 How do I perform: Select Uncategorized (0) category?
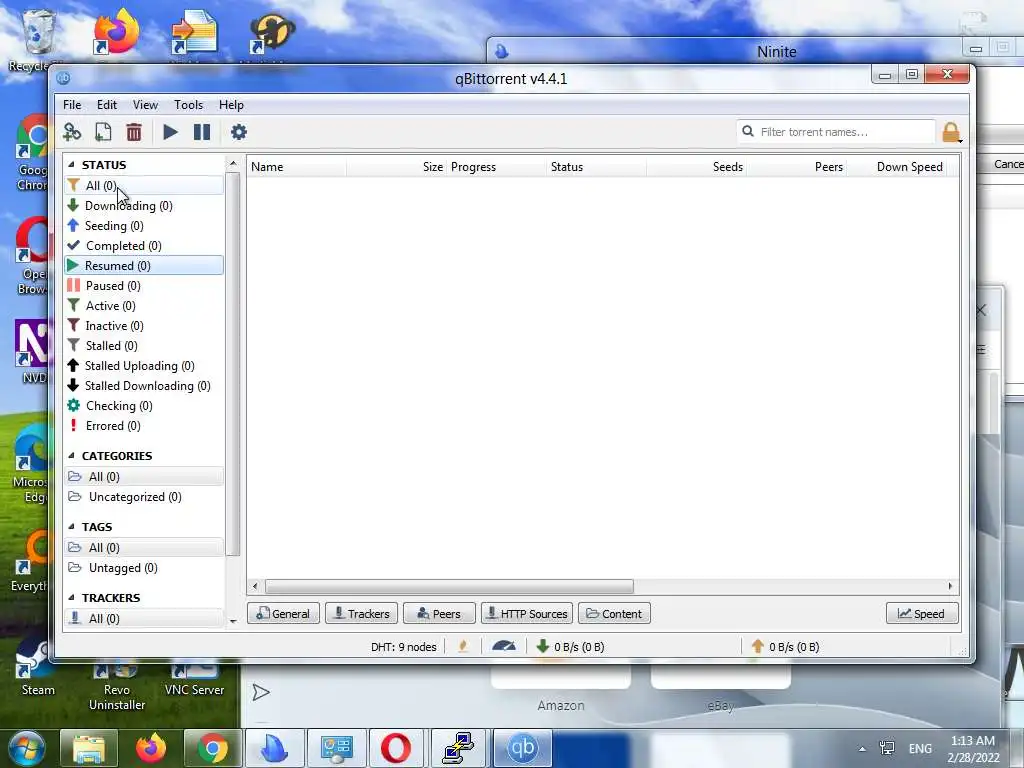(144, 497)
